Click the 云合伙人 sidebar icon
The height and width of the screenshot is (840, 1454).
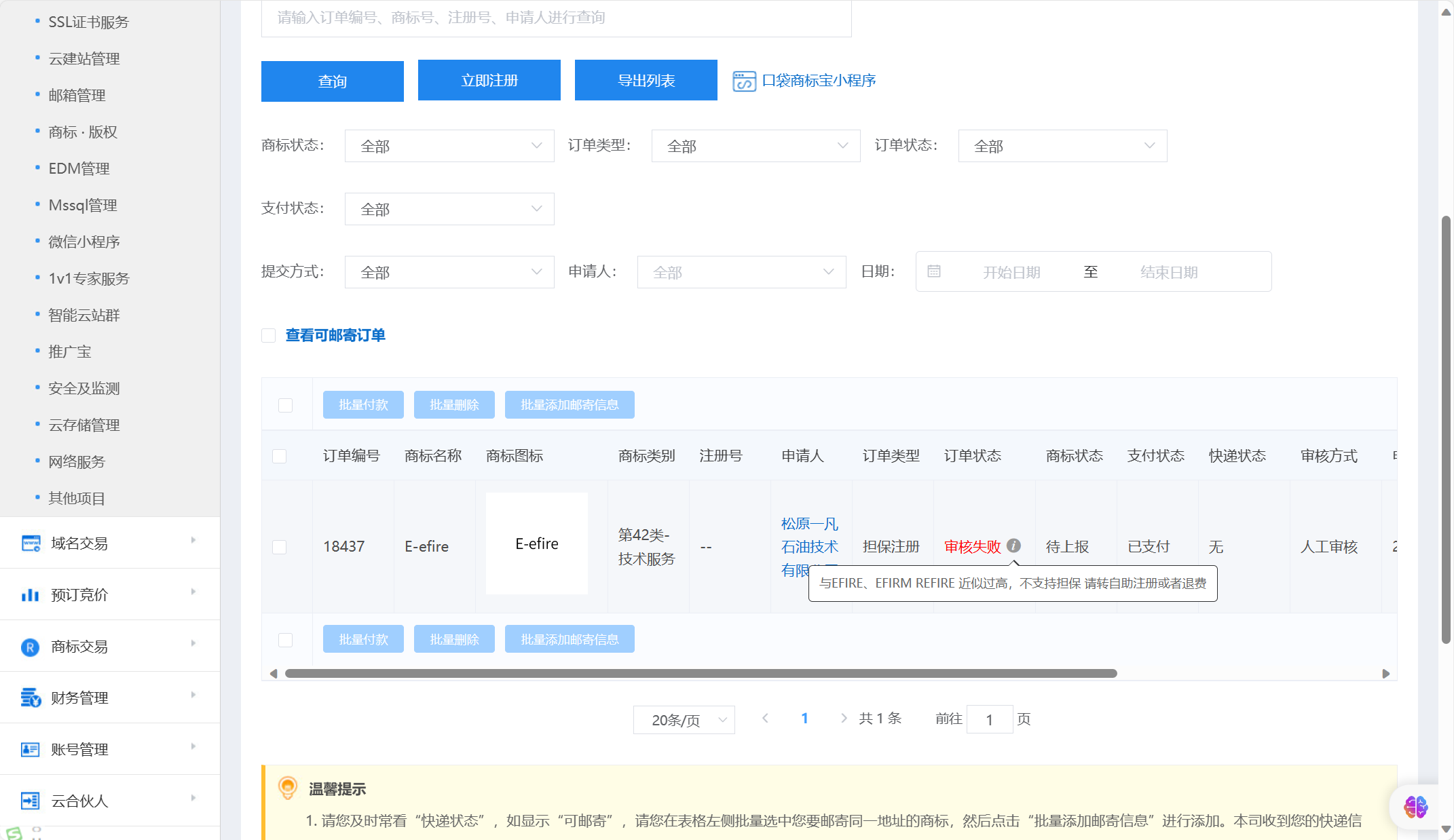pyautogui.click(x=31, y=801)
